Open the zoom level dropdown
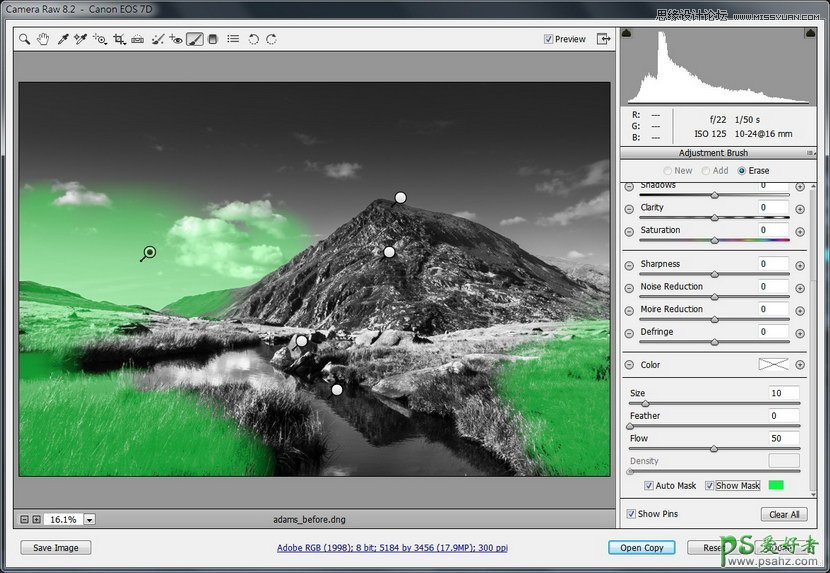 pos(89,519)
